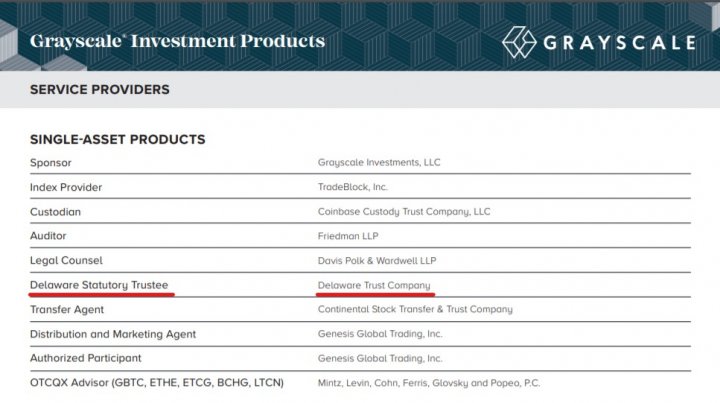Select the SERVICE PROVIDERS section header
Image resolution: width=720 pixels, height=403 pixels.
(100, 89)
